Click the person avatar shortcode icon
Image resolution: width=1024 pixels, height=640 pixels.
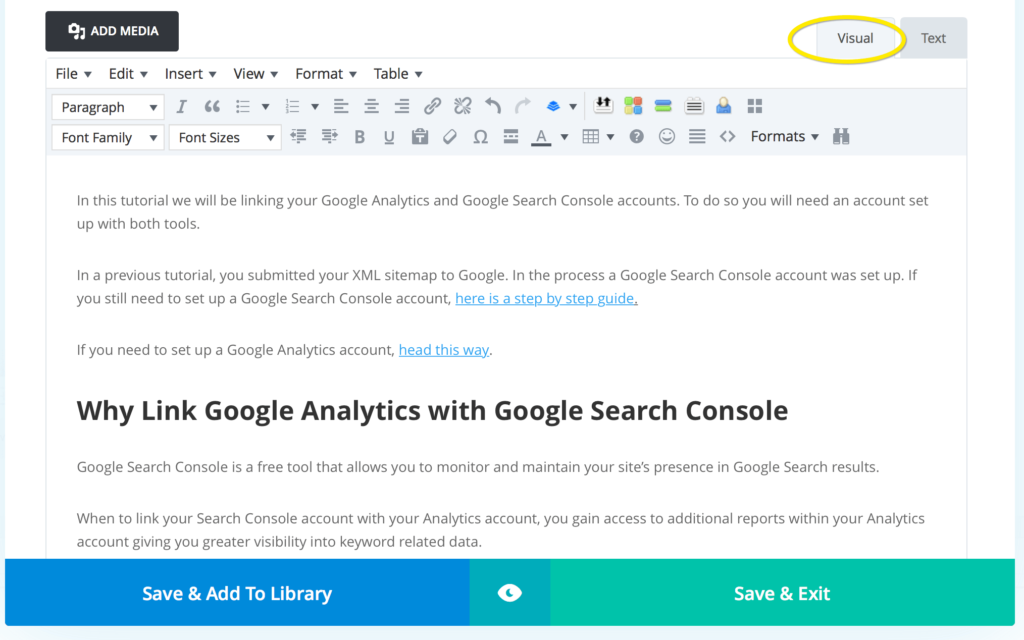pos(724,105)
